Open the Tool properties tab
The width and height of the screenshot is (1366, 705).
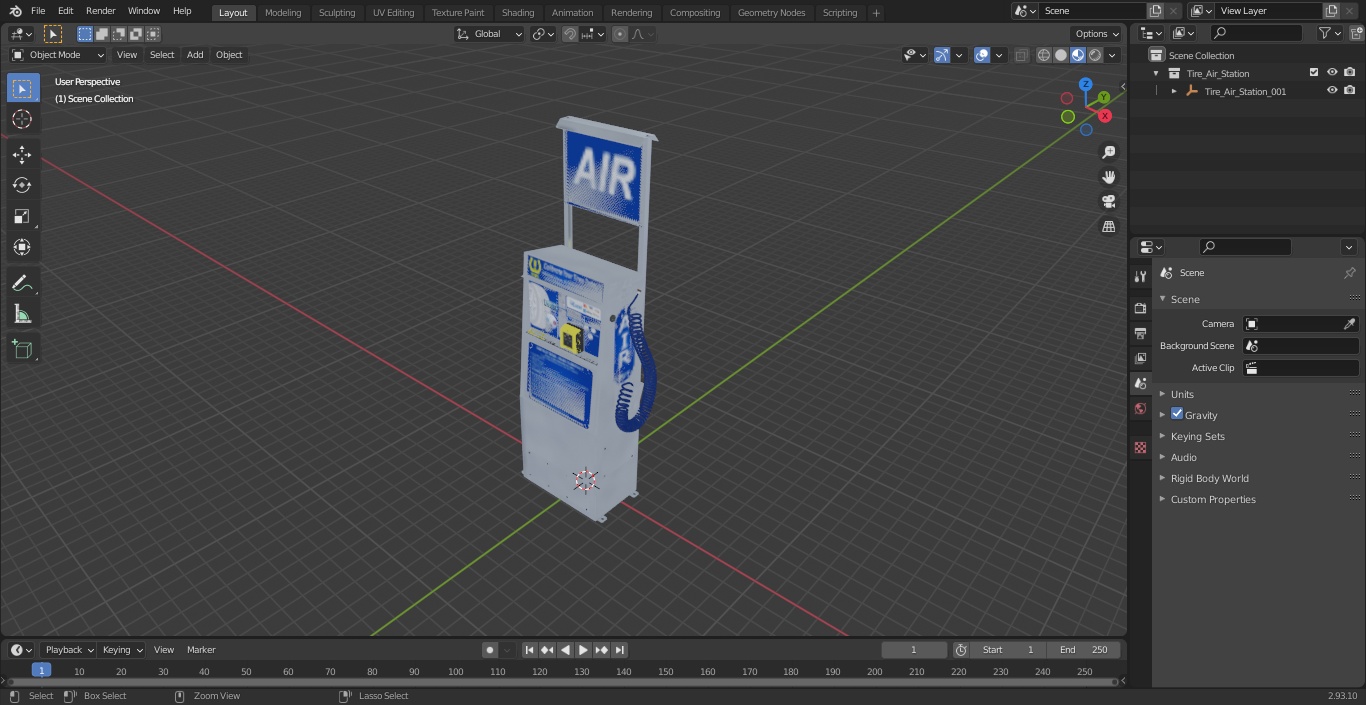point(1140,276)
